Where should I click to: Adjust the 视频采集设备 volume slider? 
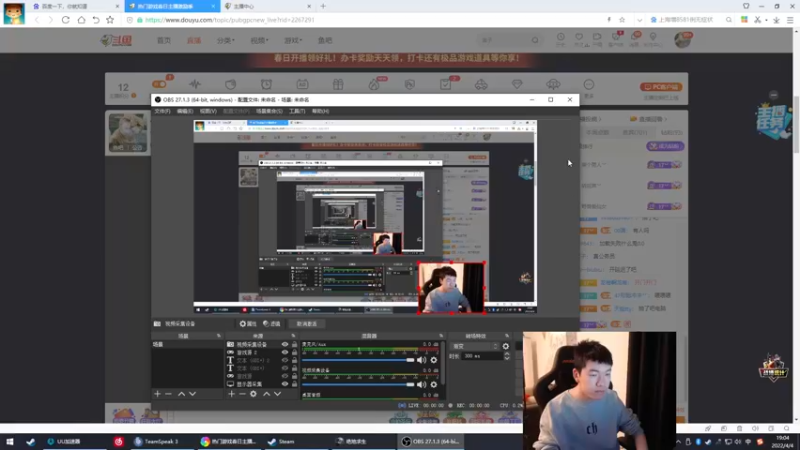(x=359, y=385)
